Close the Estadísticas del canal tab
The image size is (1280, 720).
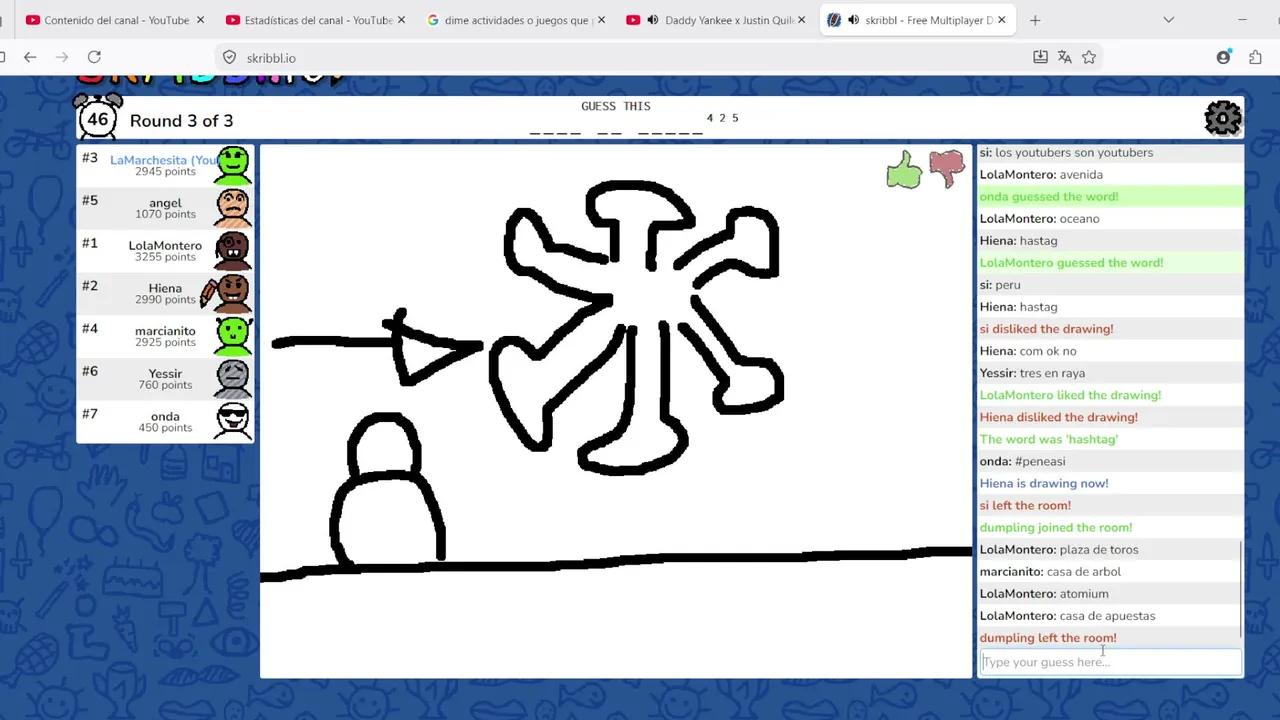(x=401, y=20)
